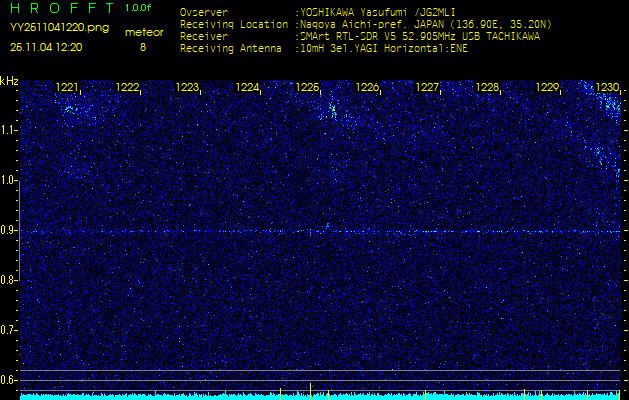Image resolution: width=629 pixels, height=400 pixels.
Task: Click the cyan signal level strip at bottom
Action: (320, 396)
